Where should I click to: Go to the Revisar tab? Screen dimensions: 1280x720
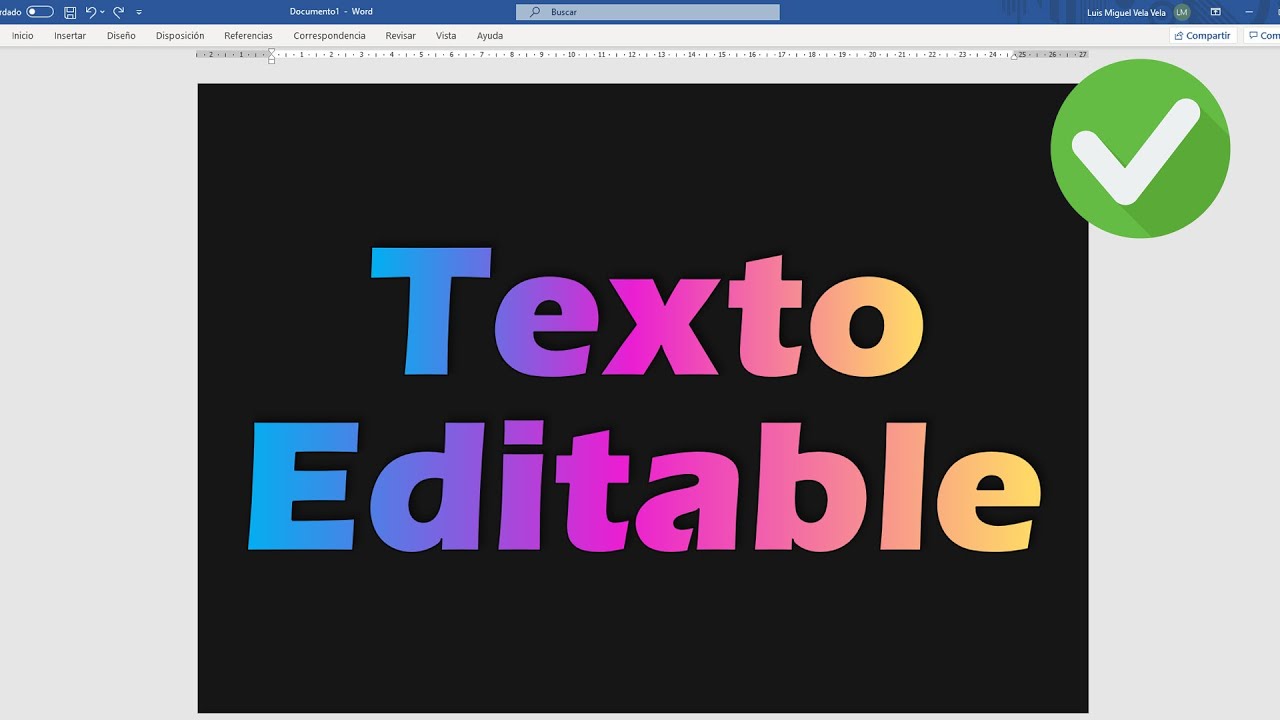point(401,36)
